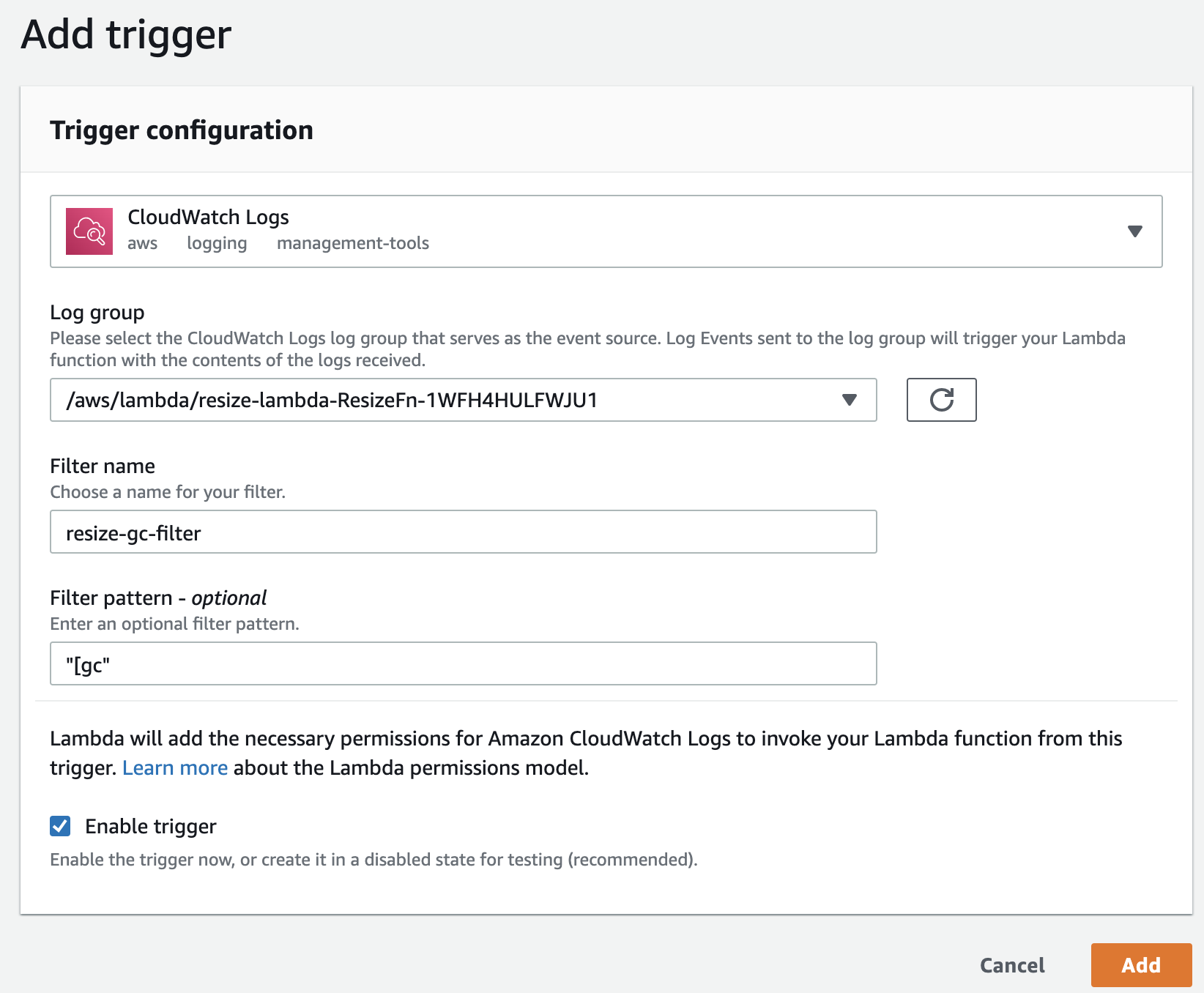Click the Log group field label

tap(97, 313)
